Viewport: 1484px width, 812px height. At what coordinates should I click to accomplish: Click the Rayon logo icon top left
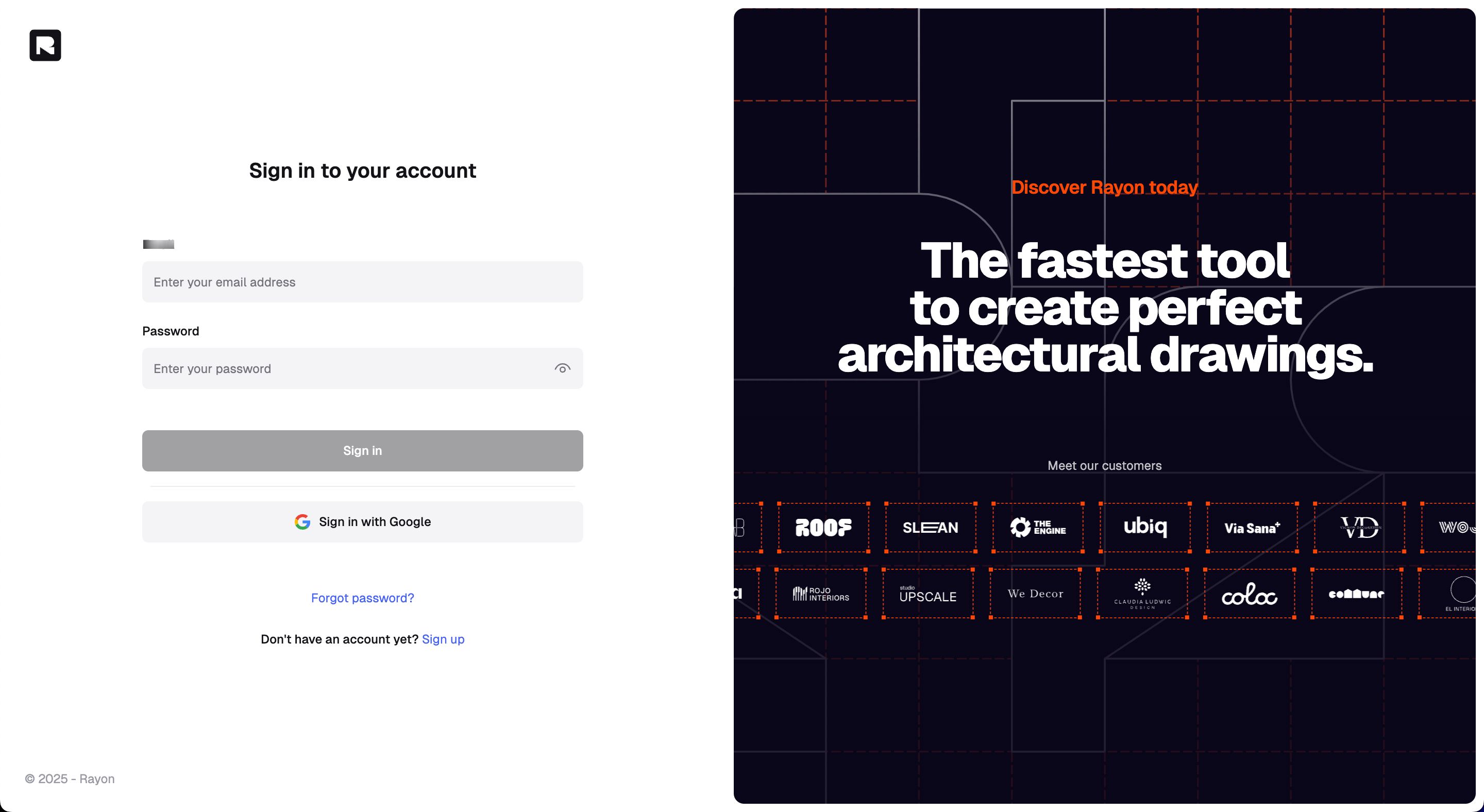[x=45, y=45]
